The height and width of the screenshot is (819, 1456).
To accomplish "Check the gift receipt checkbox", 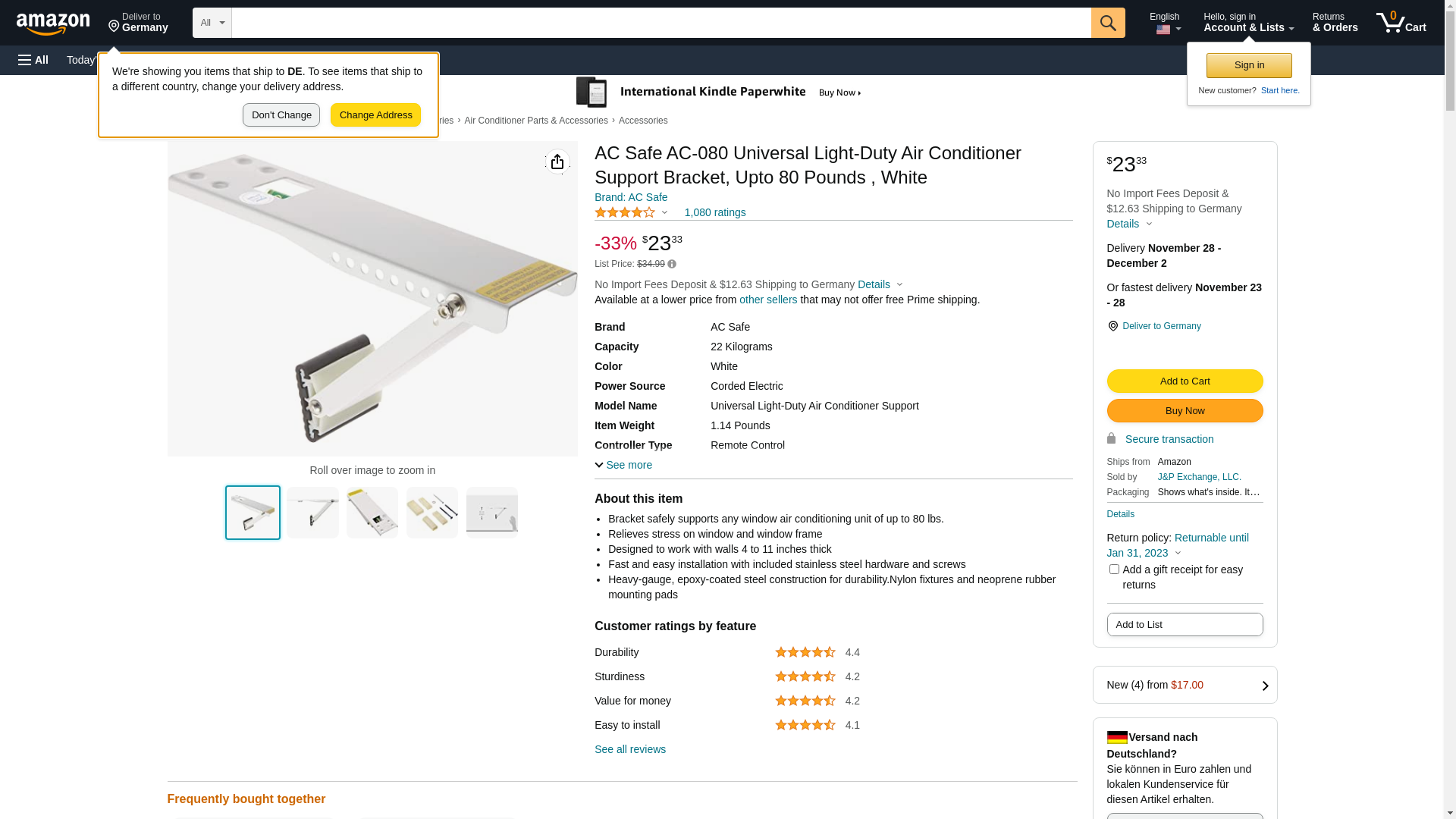I will 1114,569.
